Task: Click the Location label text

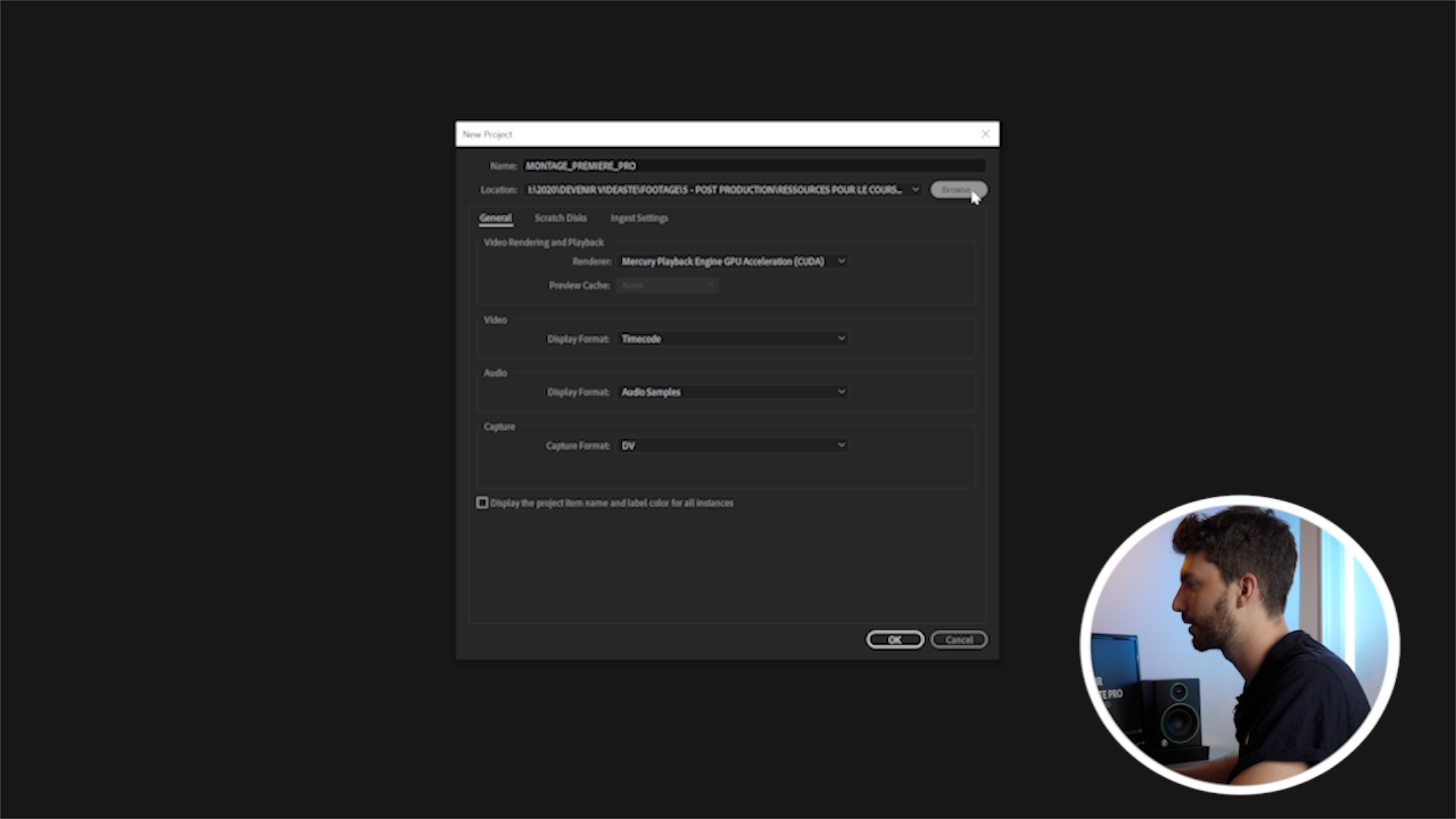Action: click(498, 190)
